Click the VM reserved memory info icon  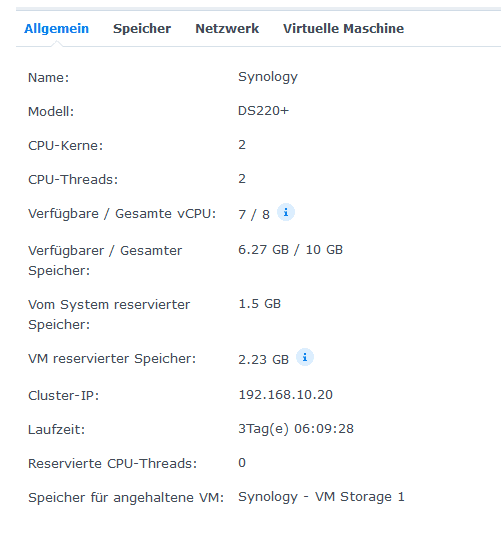click(x=305, y=357)
